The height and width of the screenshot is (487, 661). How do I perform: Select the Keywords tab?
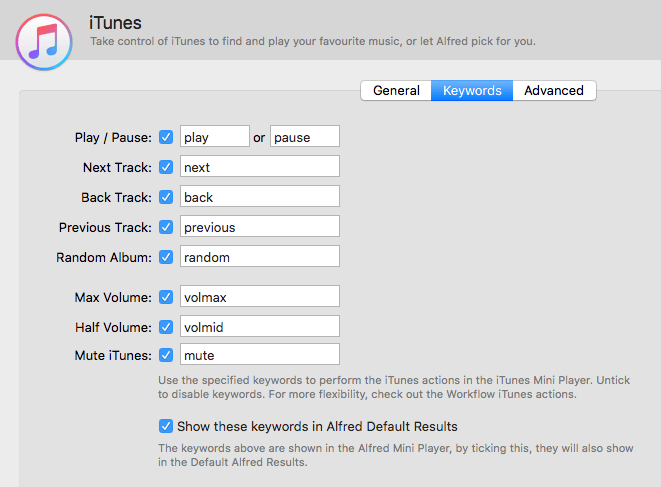click(x=472, y=91)
